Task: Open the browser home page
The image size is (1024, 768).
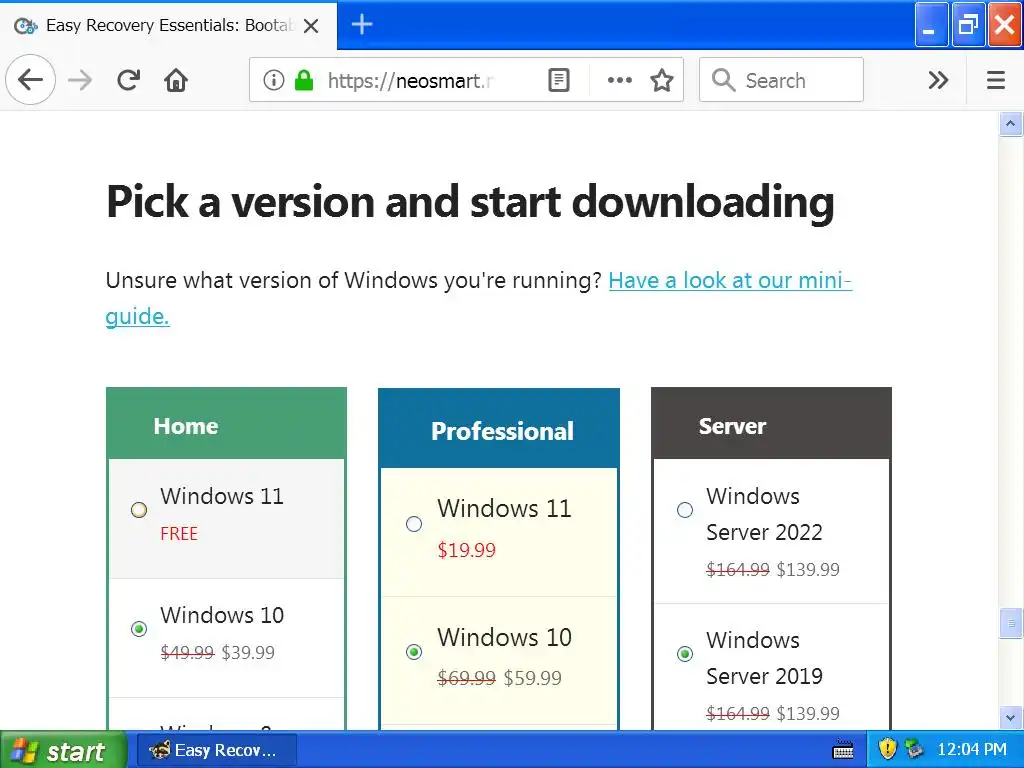Action: (x=176, y=80)
